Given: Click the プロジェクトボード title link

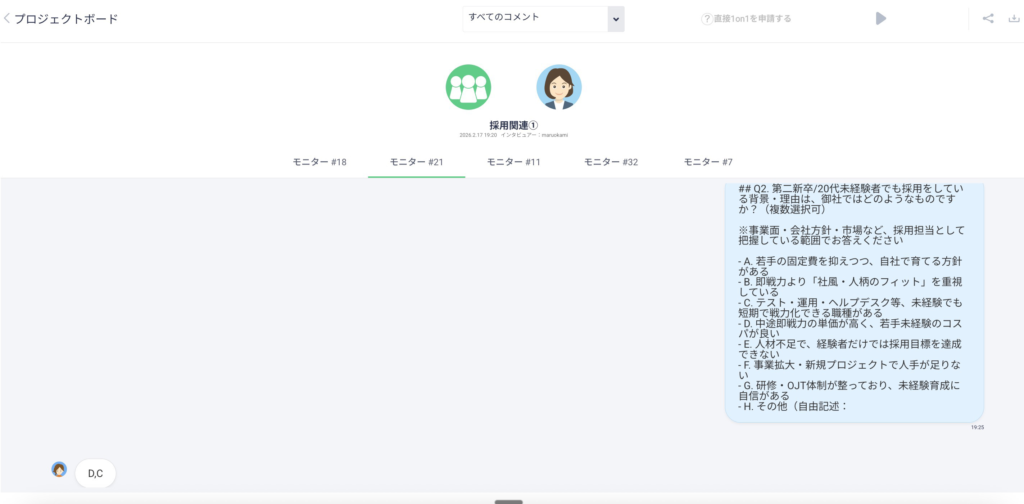Looking at the screenshot, I should 66,18.
